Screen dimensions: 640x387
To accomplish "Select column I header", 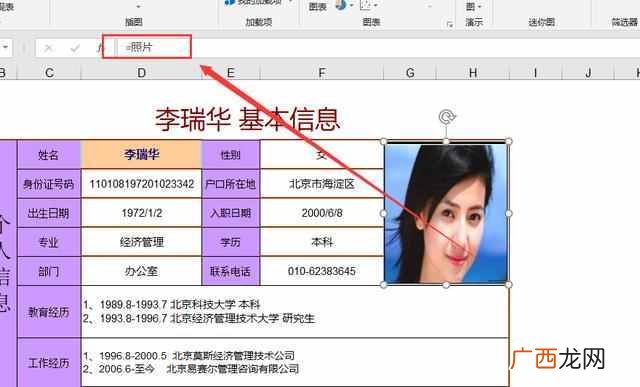I will pos(535,73).
